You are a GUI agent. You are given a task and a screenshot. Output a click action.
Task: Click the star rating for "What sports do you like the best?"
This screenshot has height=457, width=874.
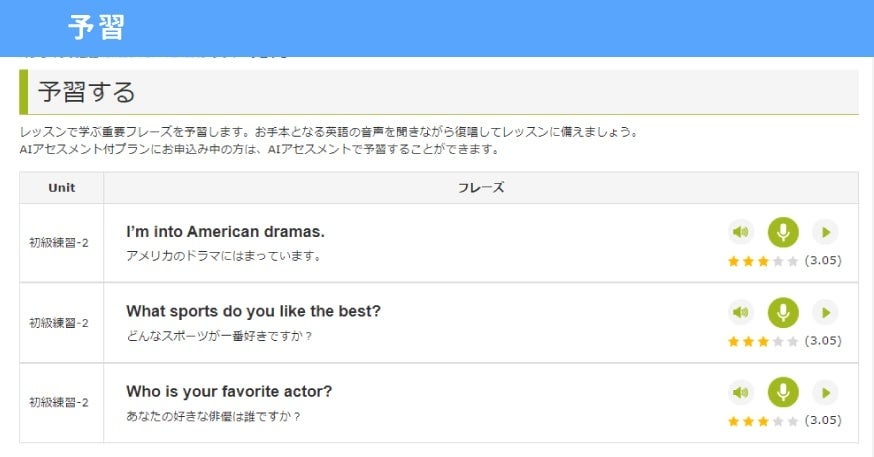click(763, 341)
